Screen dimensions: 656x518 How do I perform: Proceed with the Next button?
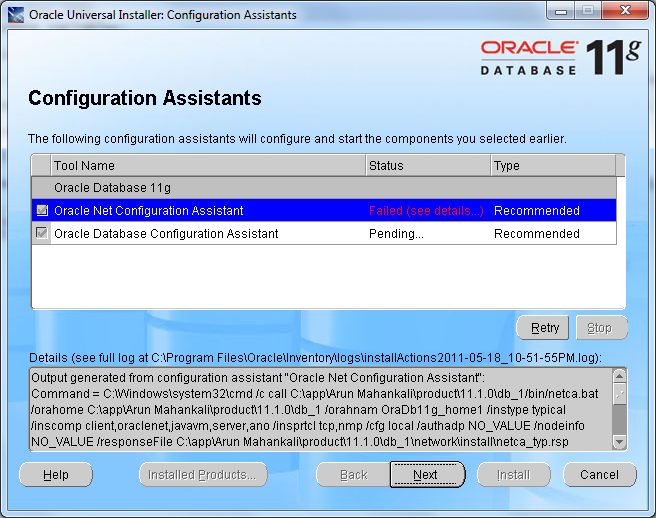coord(427,474)
